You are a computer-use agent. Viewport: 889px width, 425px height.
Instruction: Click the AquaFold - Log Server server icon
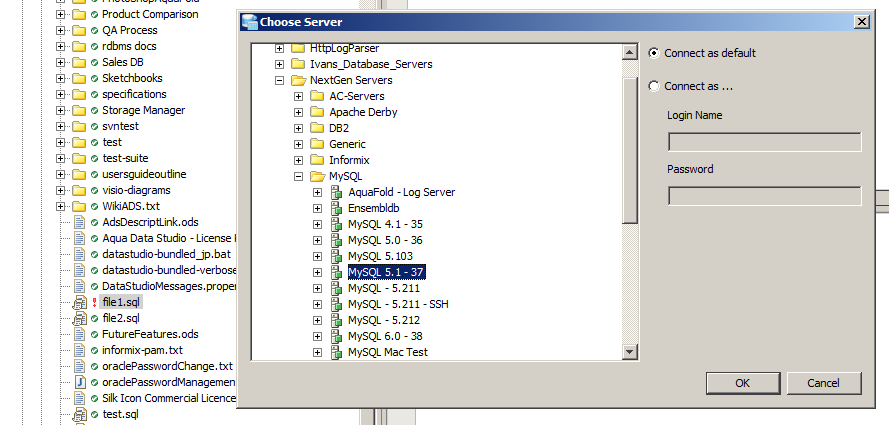pos(337,192)
